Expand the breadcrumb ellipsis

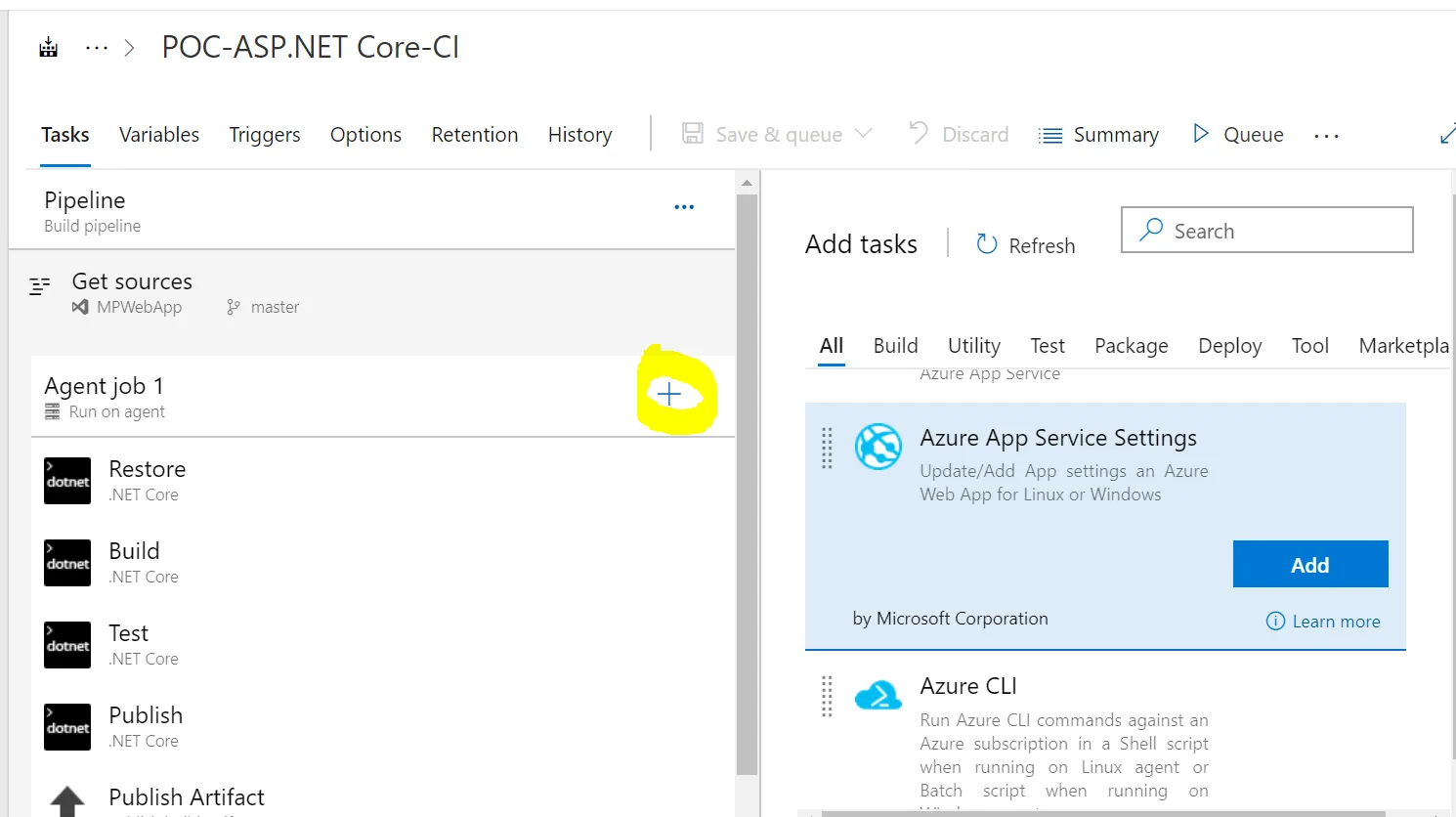(97, 47)
